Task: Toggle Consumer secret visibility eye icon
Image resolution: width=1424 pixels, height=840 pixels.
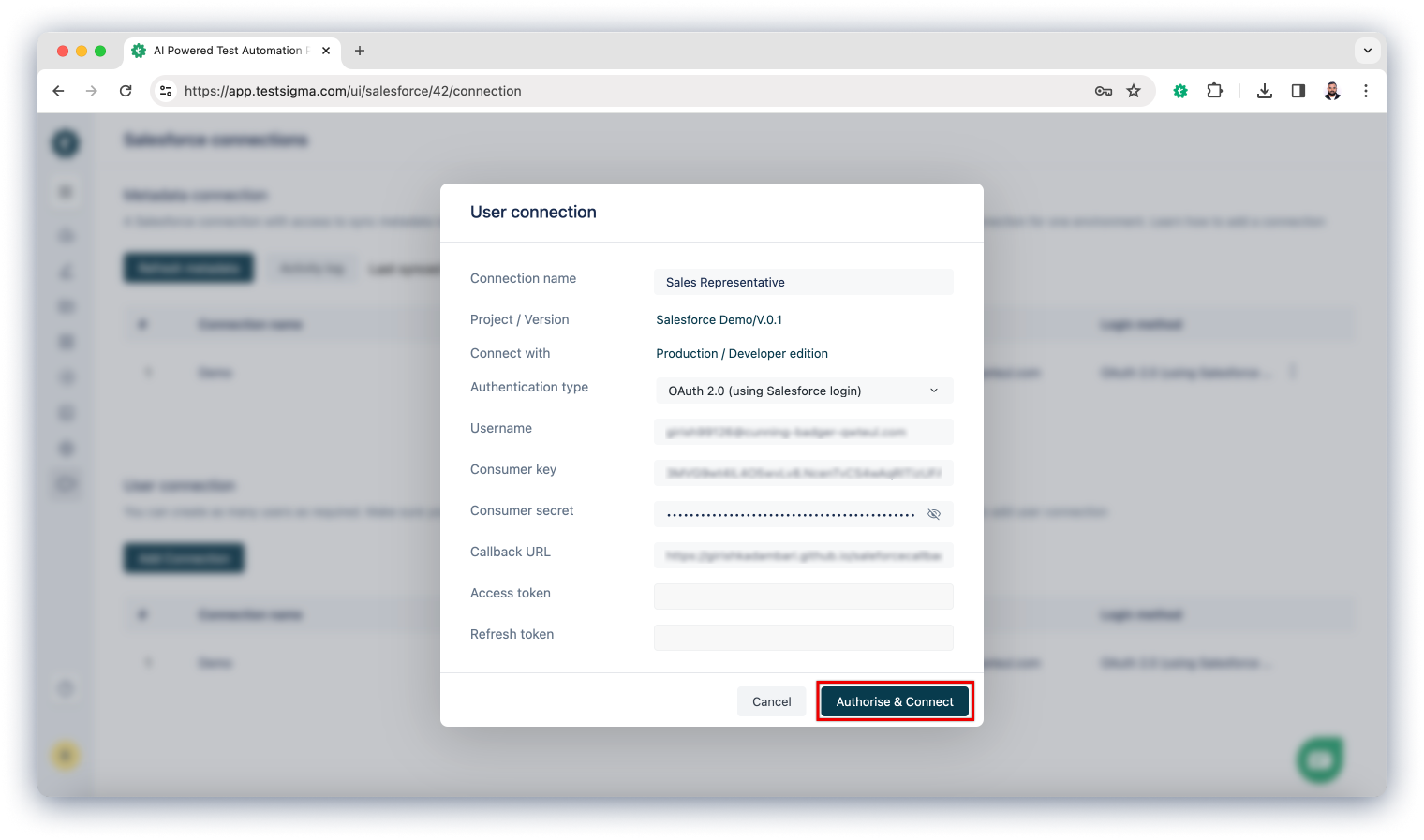Action: tap(934, 514)
